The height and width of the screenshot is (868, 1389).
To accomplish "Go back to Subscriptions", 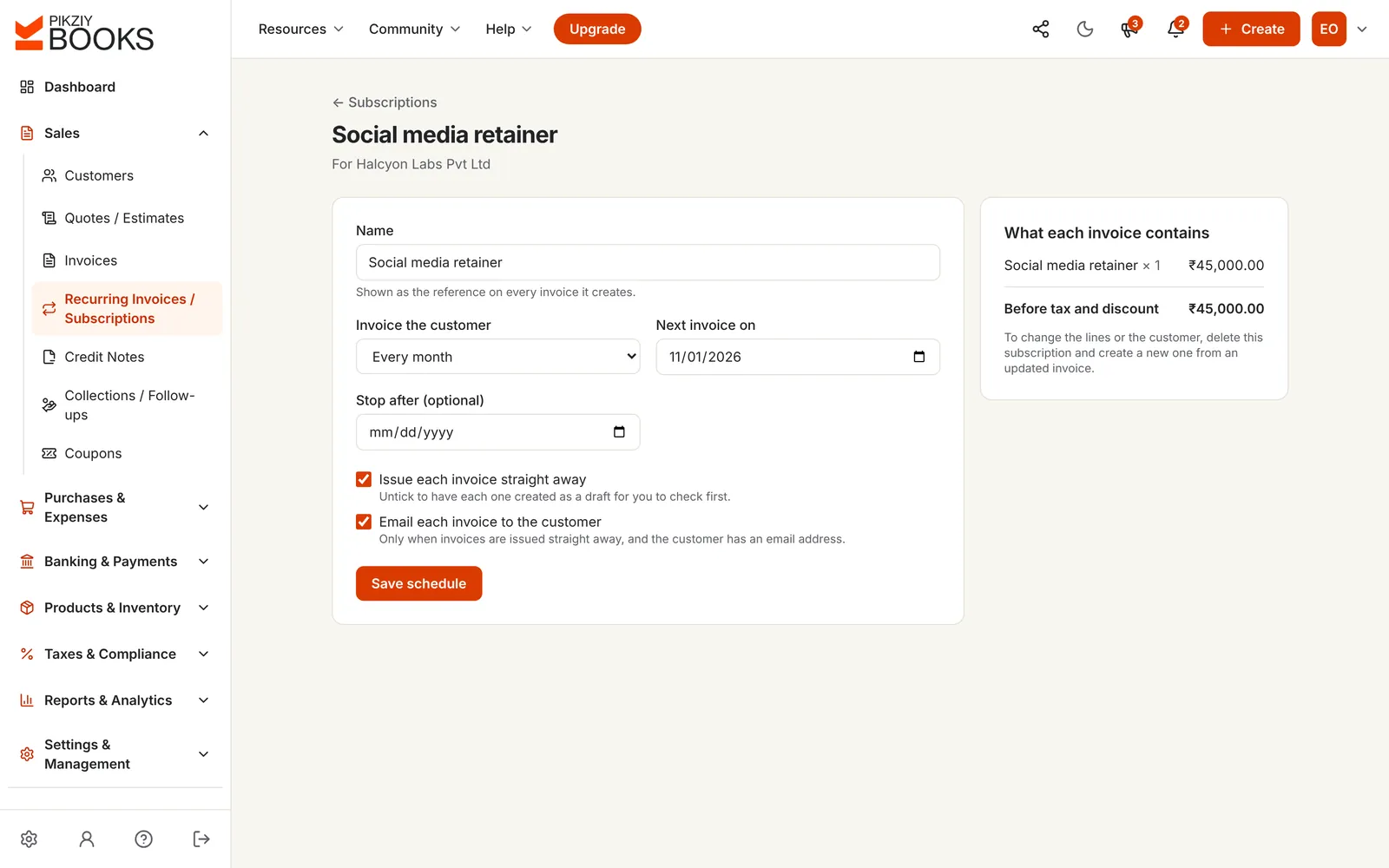I will click(x=385, y=102).
